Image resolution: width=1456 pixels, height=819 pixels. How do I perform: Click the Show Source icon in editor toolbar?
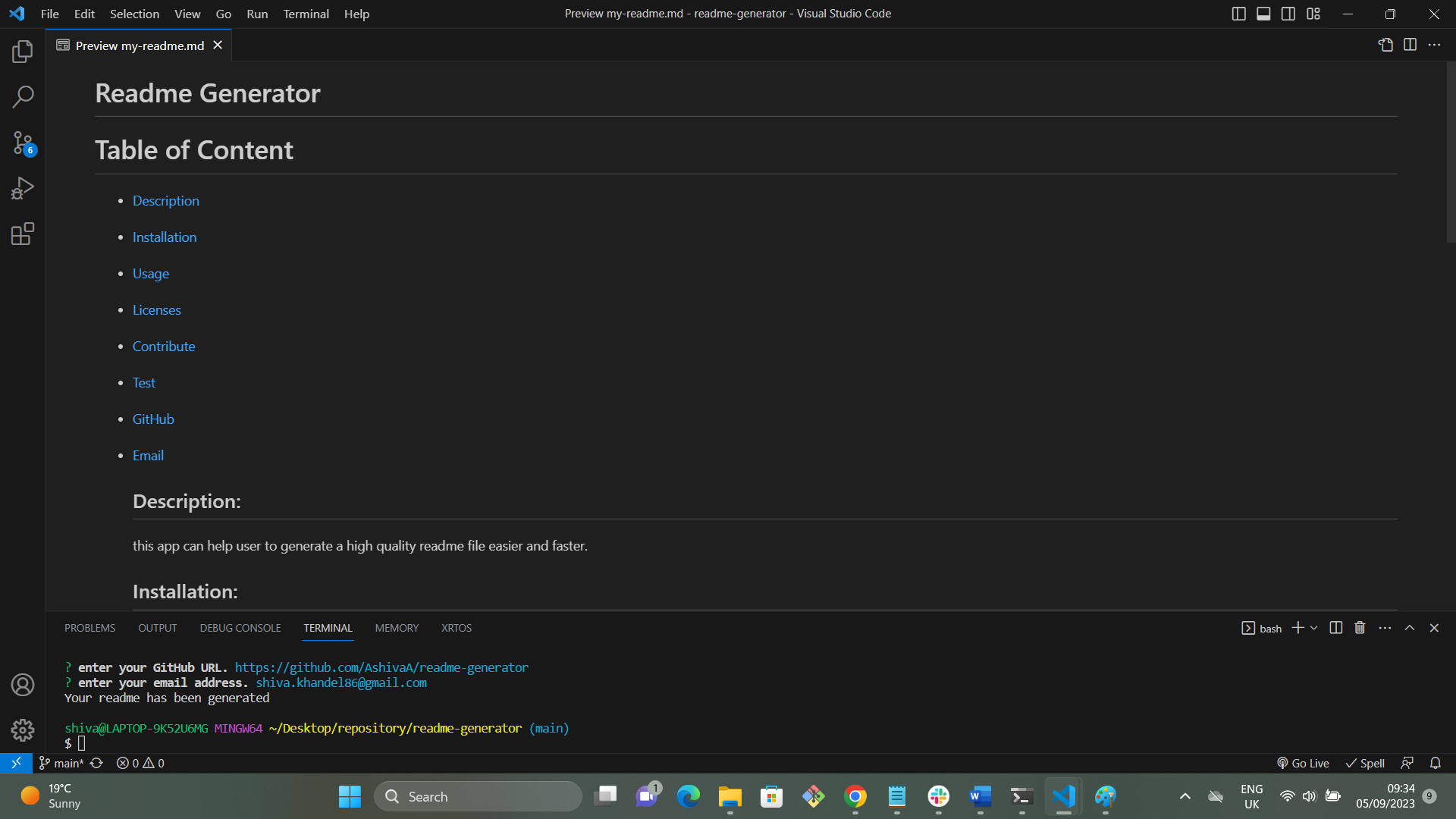pyautogui.click(x=1385, y=45)
